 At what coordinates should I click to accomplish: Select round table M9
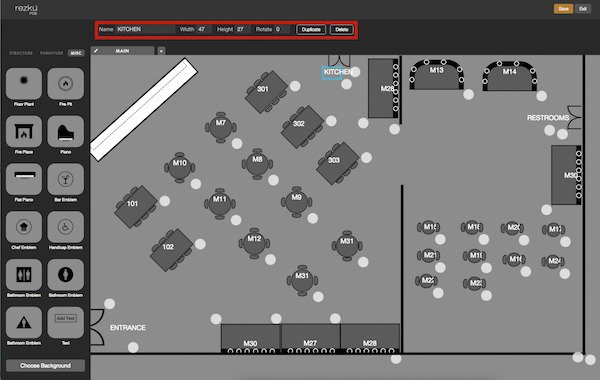297,202
